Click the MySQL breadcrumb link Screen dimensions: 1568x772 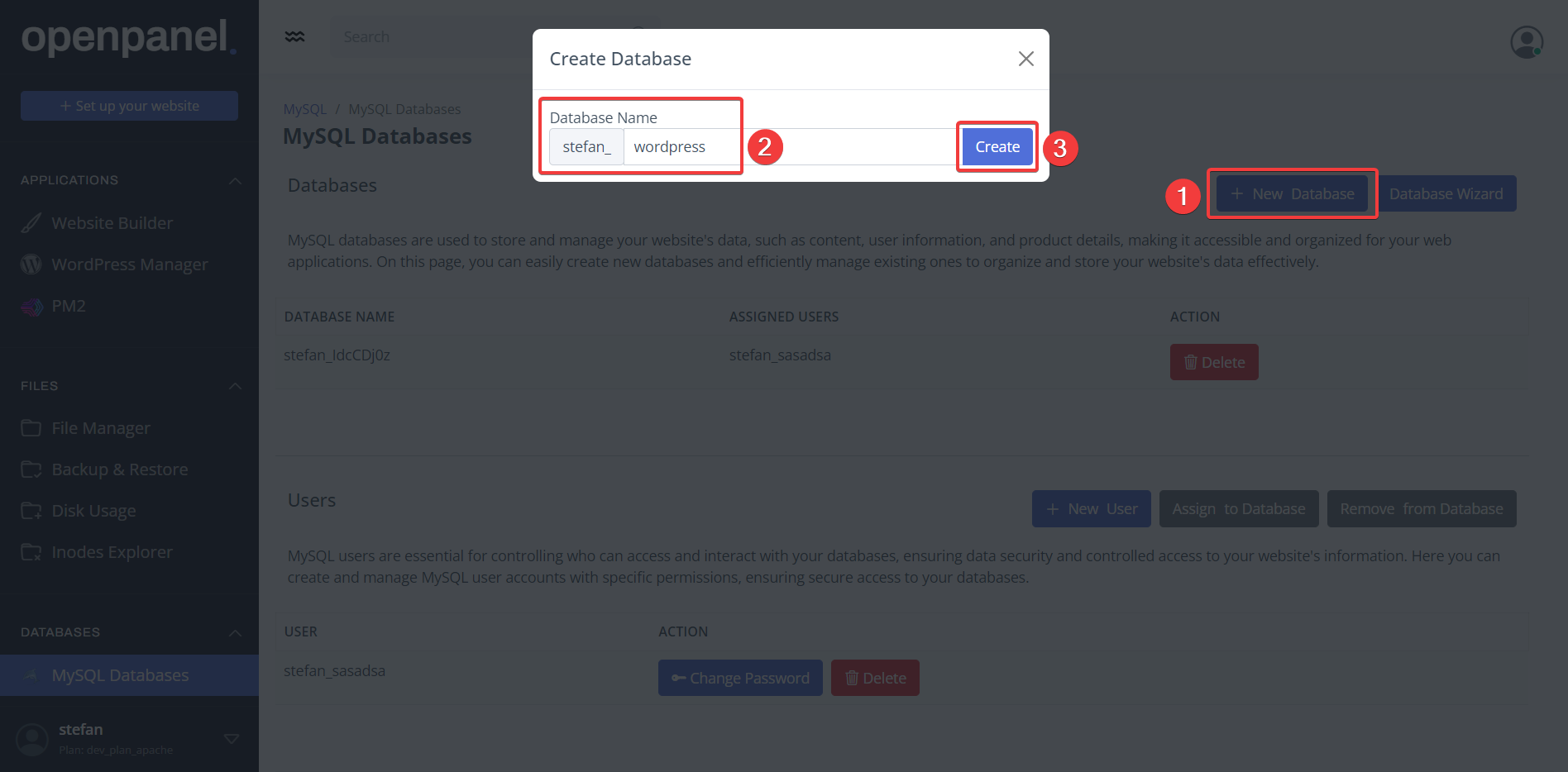point(304,109)
